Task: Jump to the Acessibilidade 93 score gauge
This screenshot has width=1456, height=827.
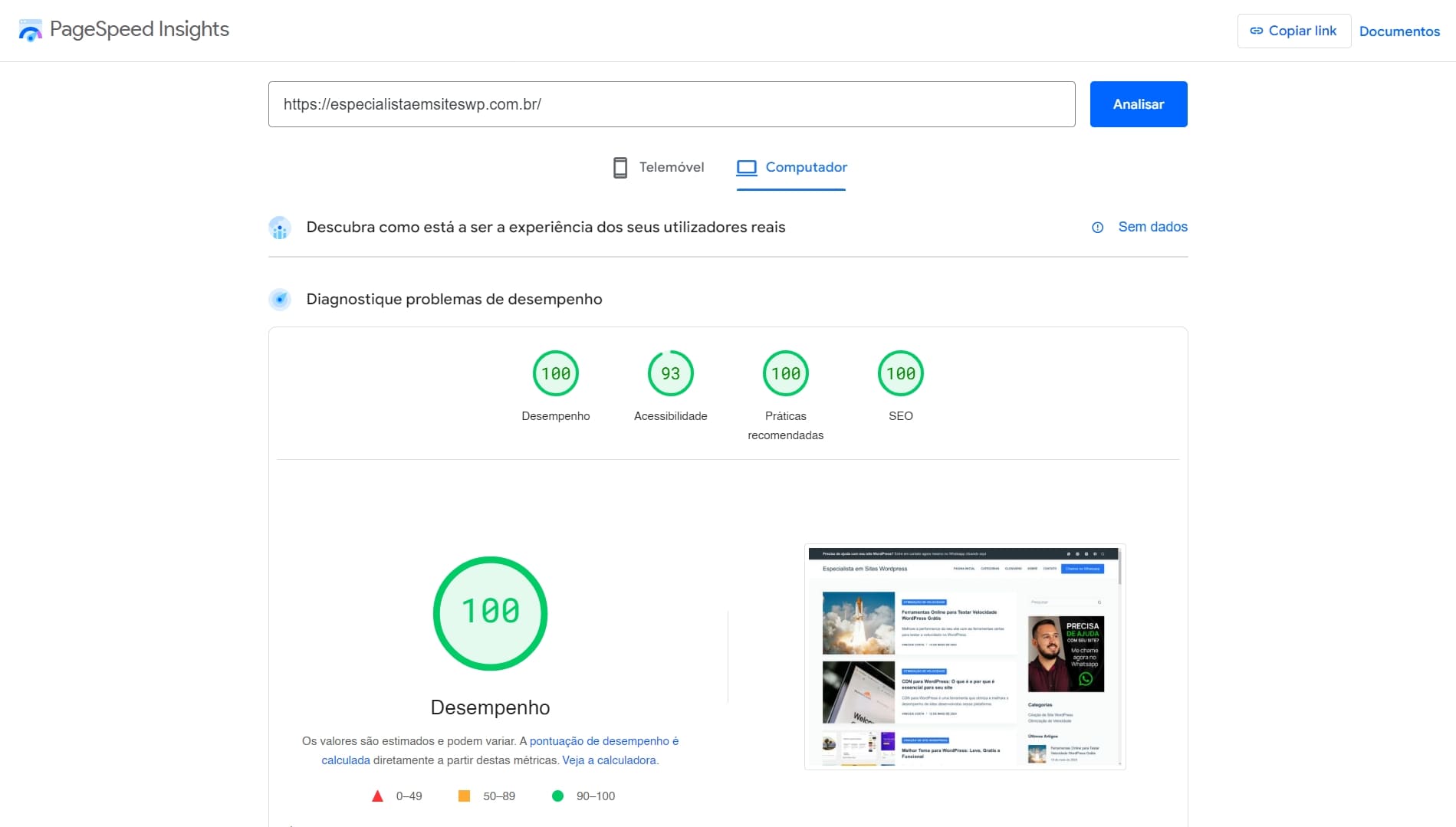Action: tap(671, 373)
